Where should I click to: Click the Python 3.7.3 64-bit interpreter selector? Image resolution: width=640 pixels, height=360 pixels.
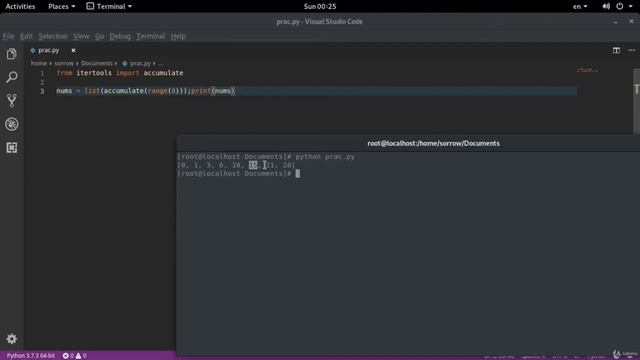(x=31, y=356)
